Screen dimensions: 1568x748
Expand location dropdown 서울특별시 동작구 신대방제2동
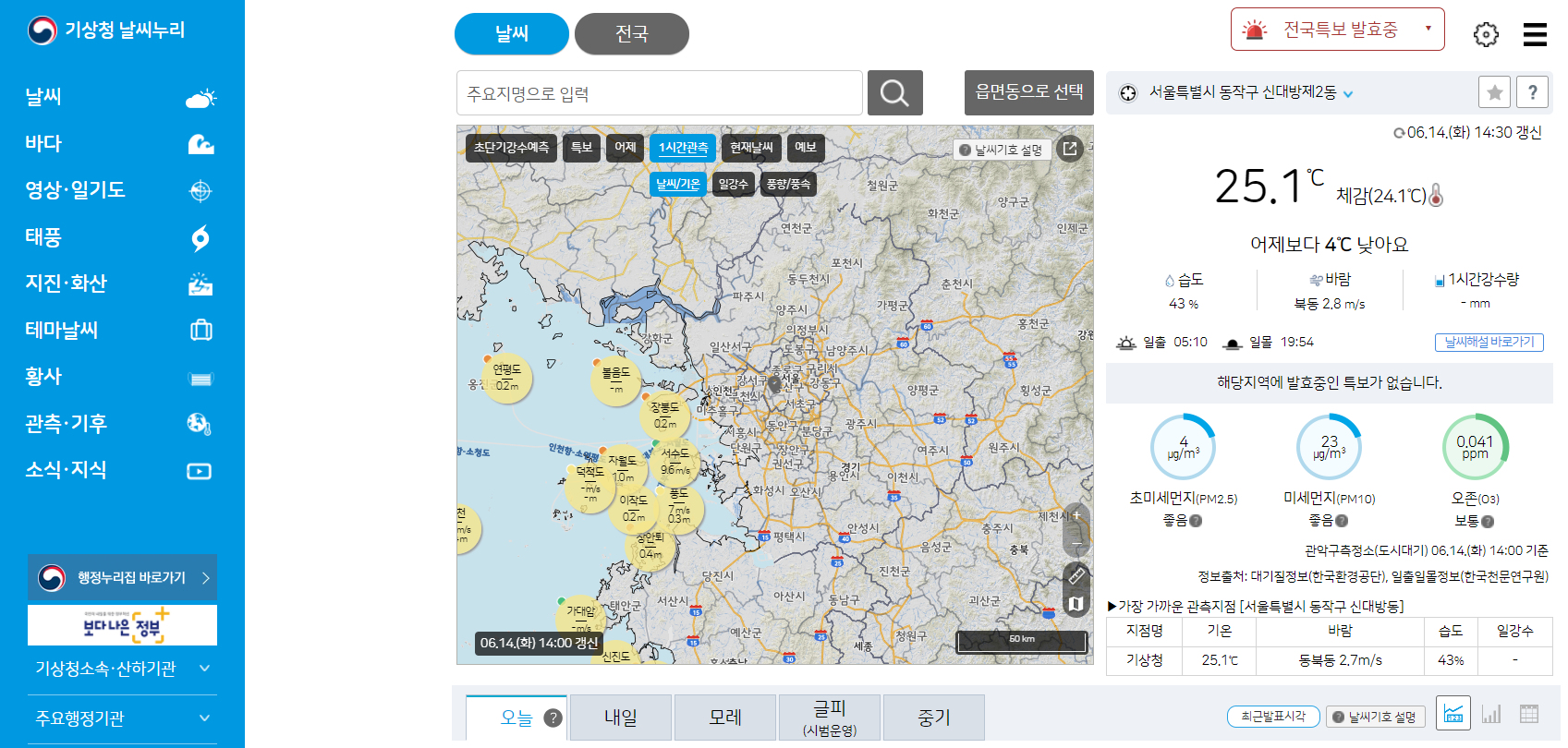(1348, 94)
